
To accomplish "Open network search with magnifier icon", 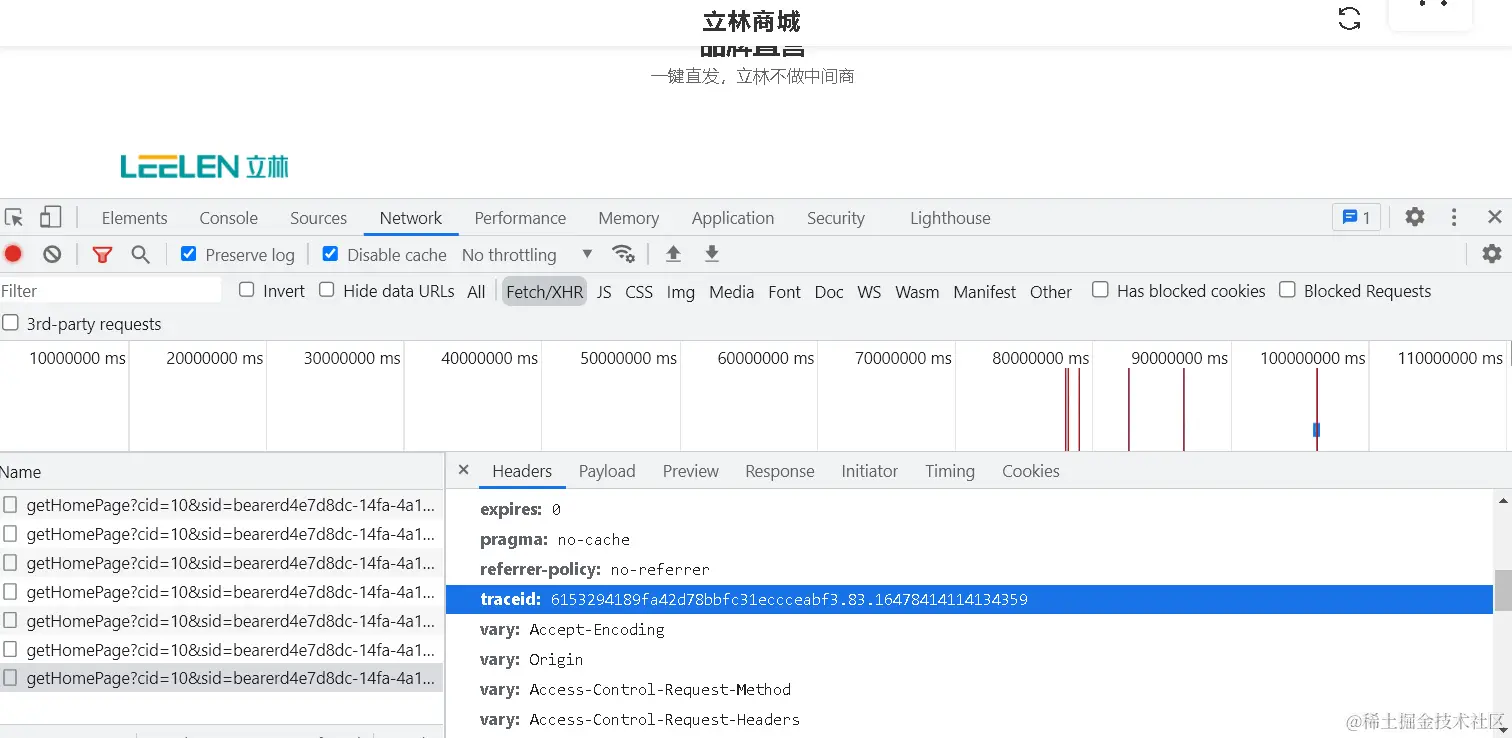I will pyautogui.click(x=141, y=255).
